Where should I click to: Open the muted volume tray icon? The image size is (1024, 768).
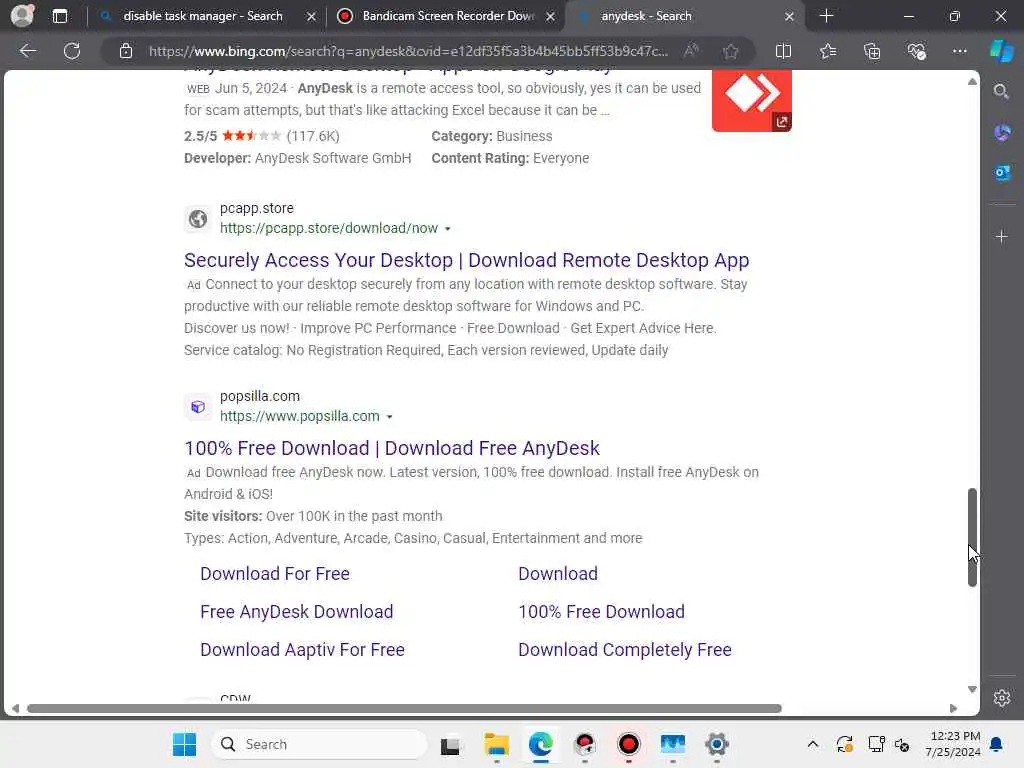pos(902,744)
